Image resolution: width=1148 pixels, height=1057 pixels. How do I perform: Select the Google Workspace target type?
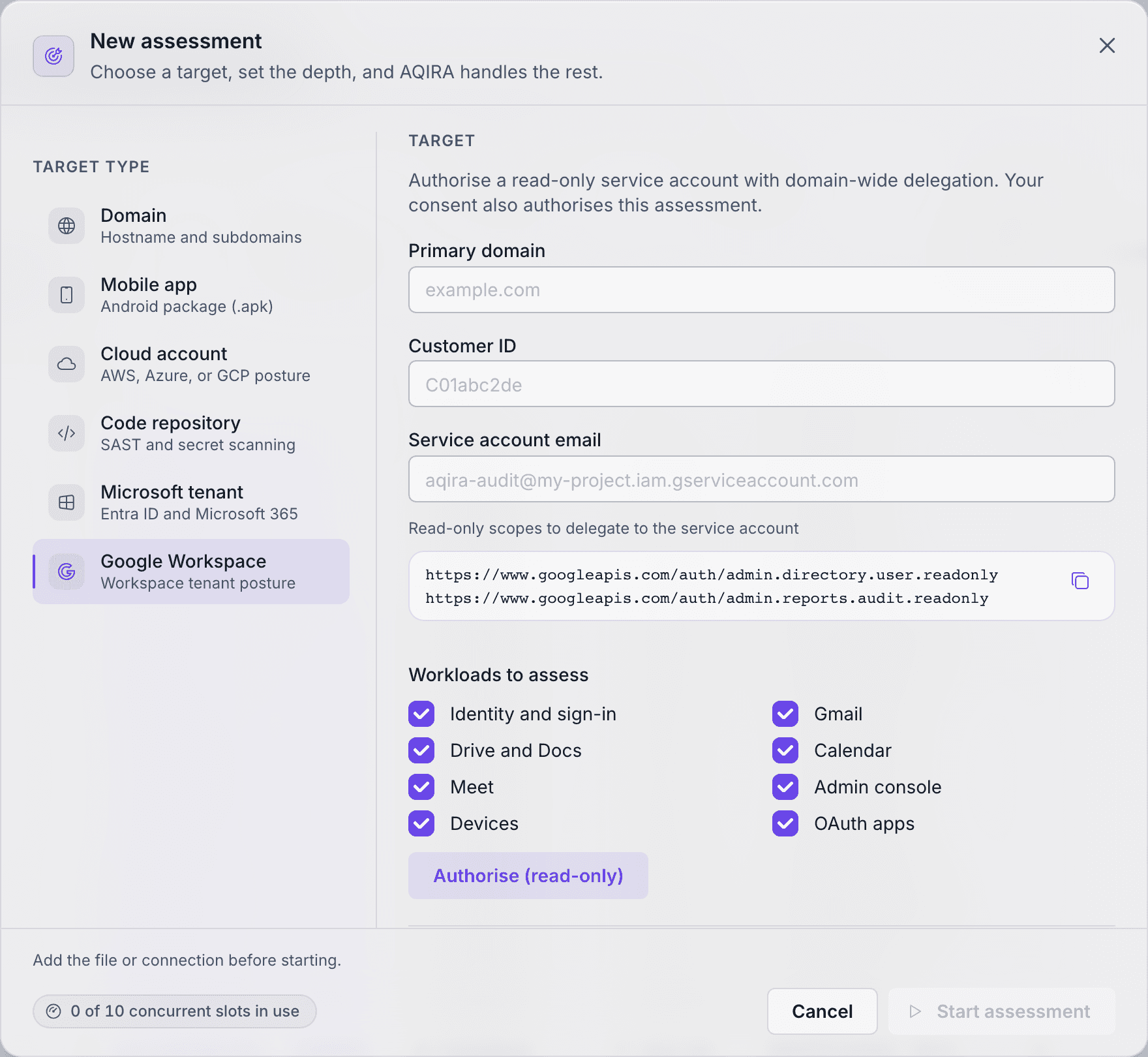click(x=191, y=572)
